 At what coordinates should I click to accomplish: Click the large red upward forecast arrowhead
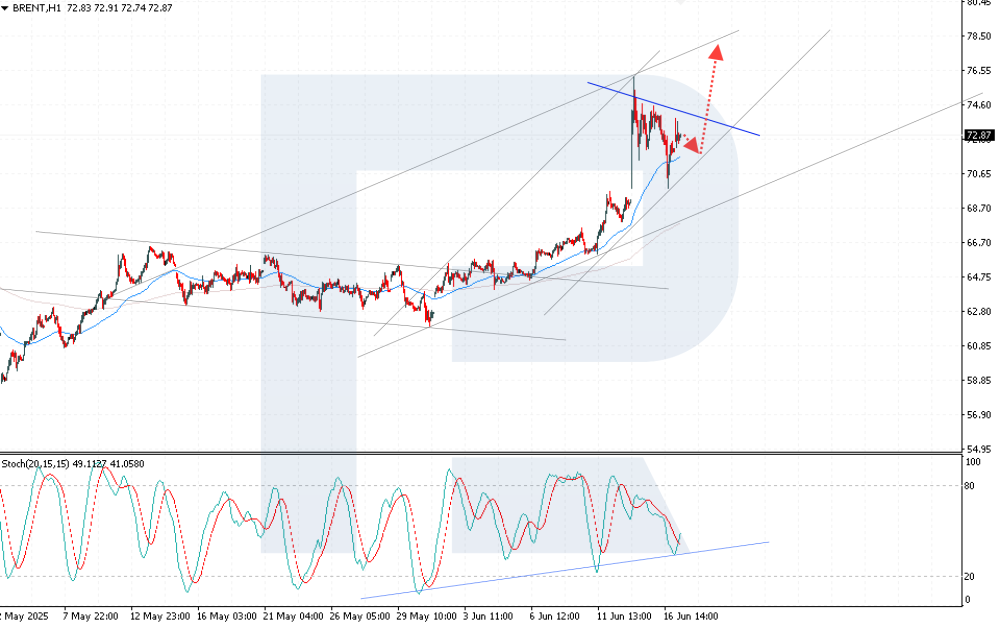tap(716, 51)
